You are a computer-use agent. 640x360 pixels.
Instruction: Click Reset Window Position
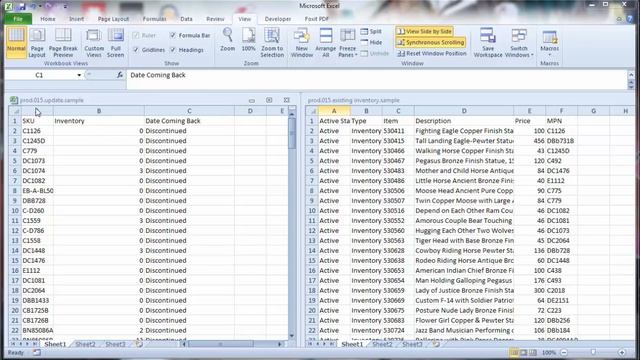[431, 53]
